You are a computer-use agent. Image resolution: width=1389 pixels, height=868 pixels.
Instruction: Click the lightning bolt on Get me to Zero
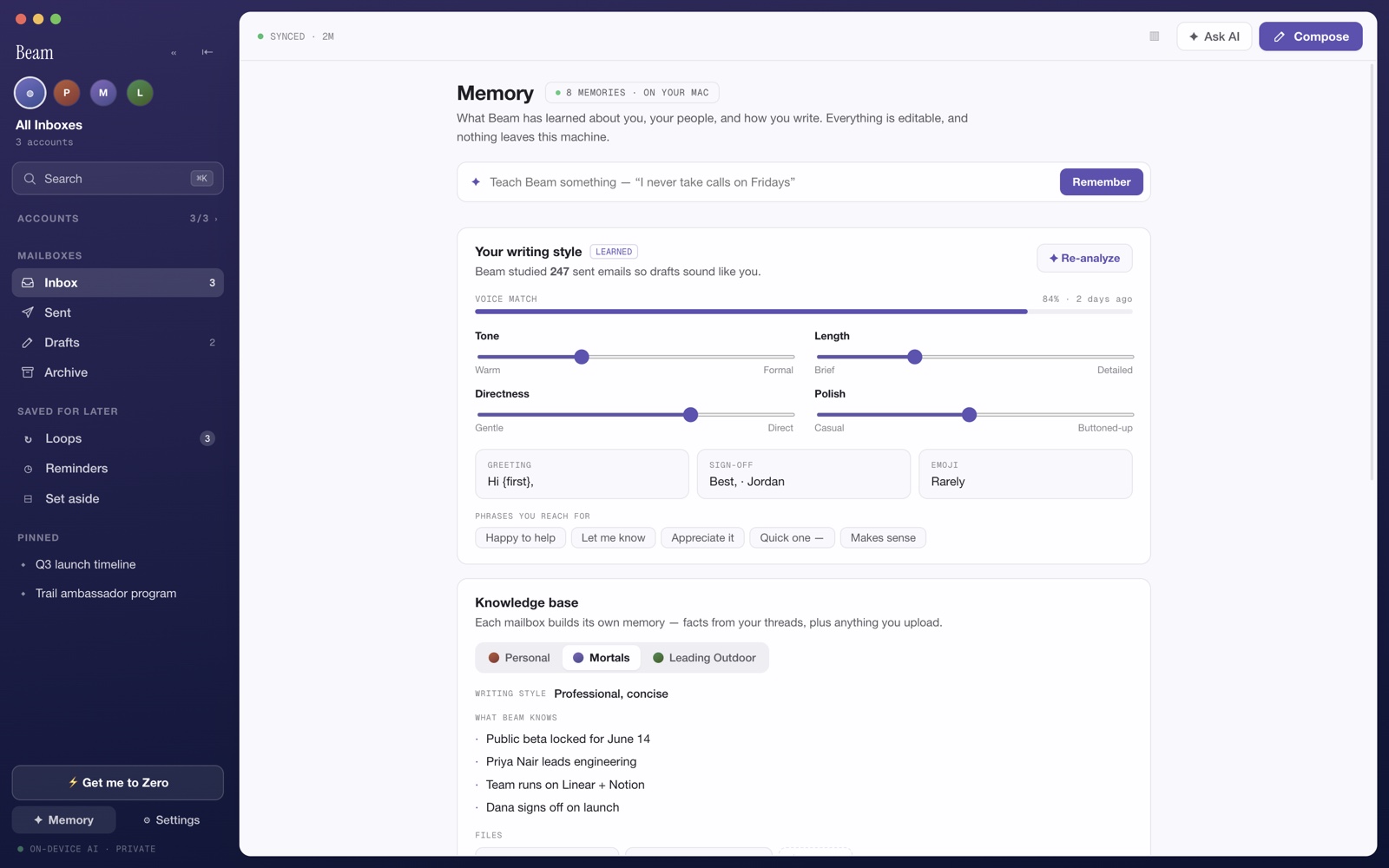click(73, 782)
